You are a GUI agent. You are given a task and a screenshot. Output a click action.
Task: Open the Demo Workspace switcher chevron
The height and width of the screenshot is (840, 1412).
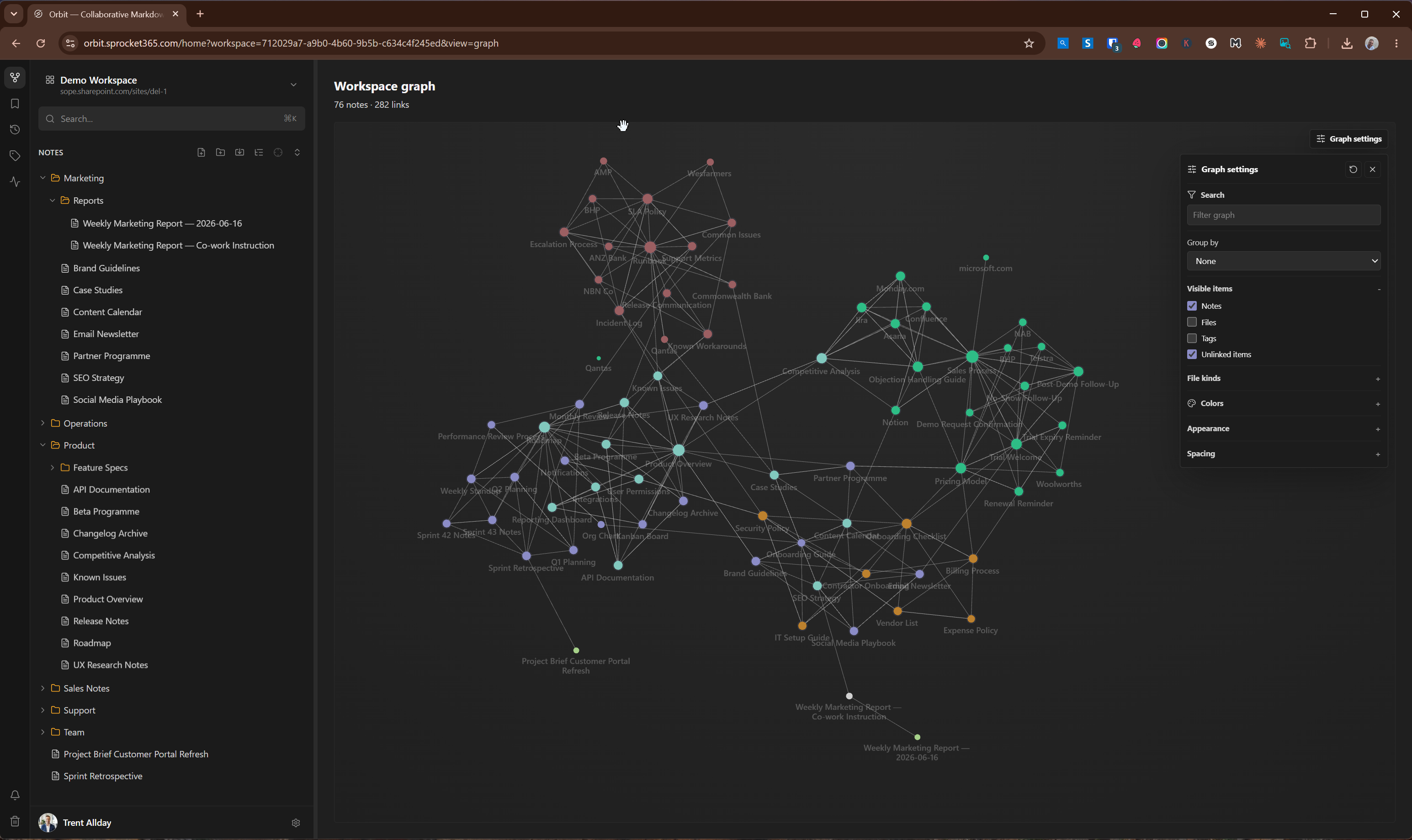pos(293,85)
